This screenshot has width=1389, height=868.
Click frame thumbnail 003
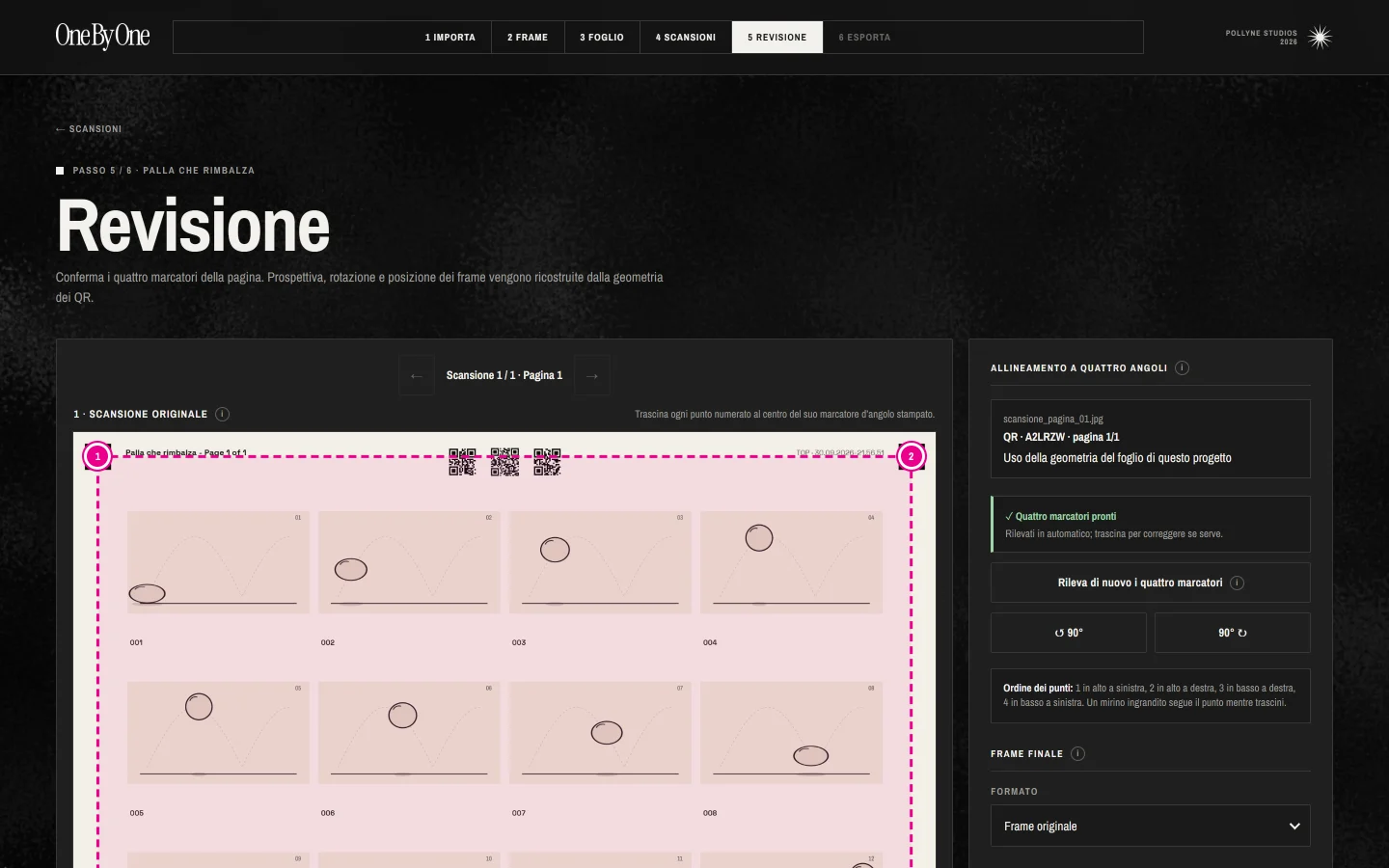pyautogui.click(x=600, y=562)
